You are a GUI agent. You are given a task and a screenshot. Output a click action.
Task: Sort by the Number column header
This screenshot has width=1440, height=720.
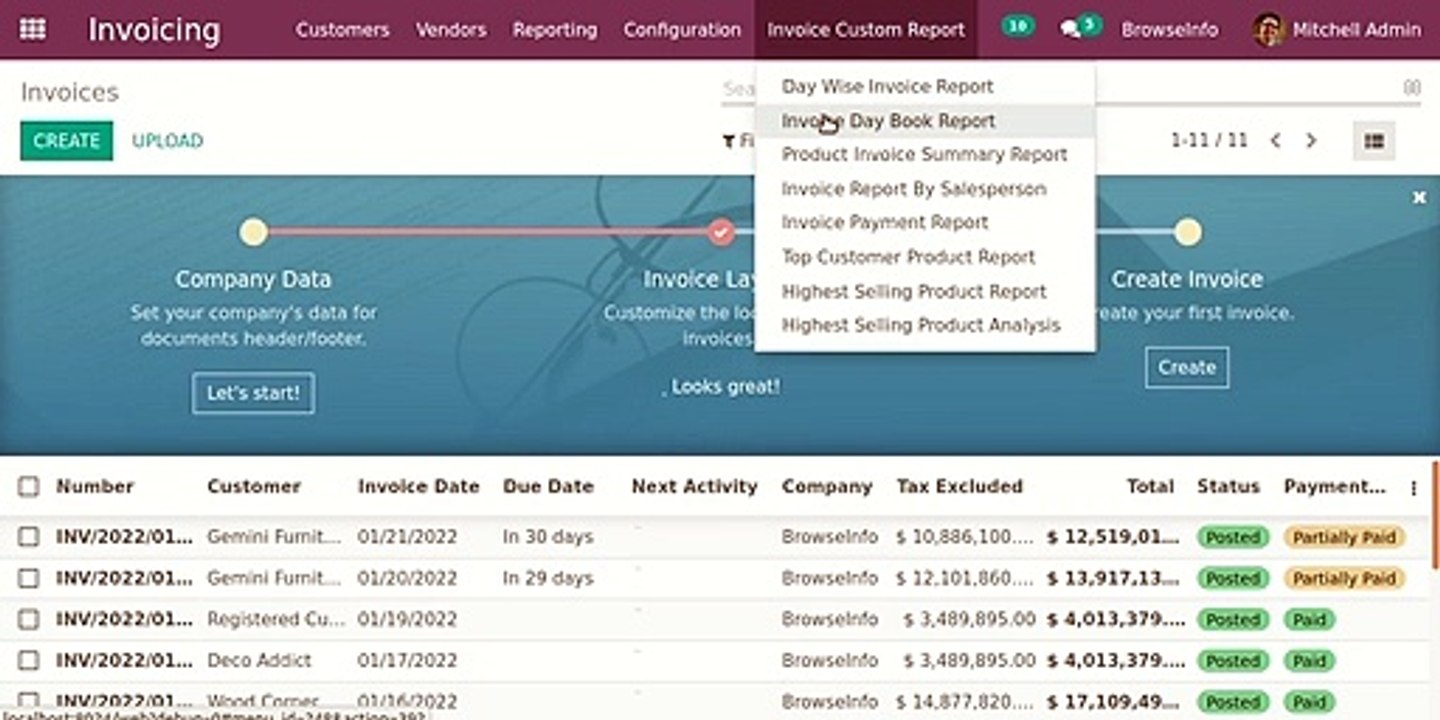pos(95,487)
